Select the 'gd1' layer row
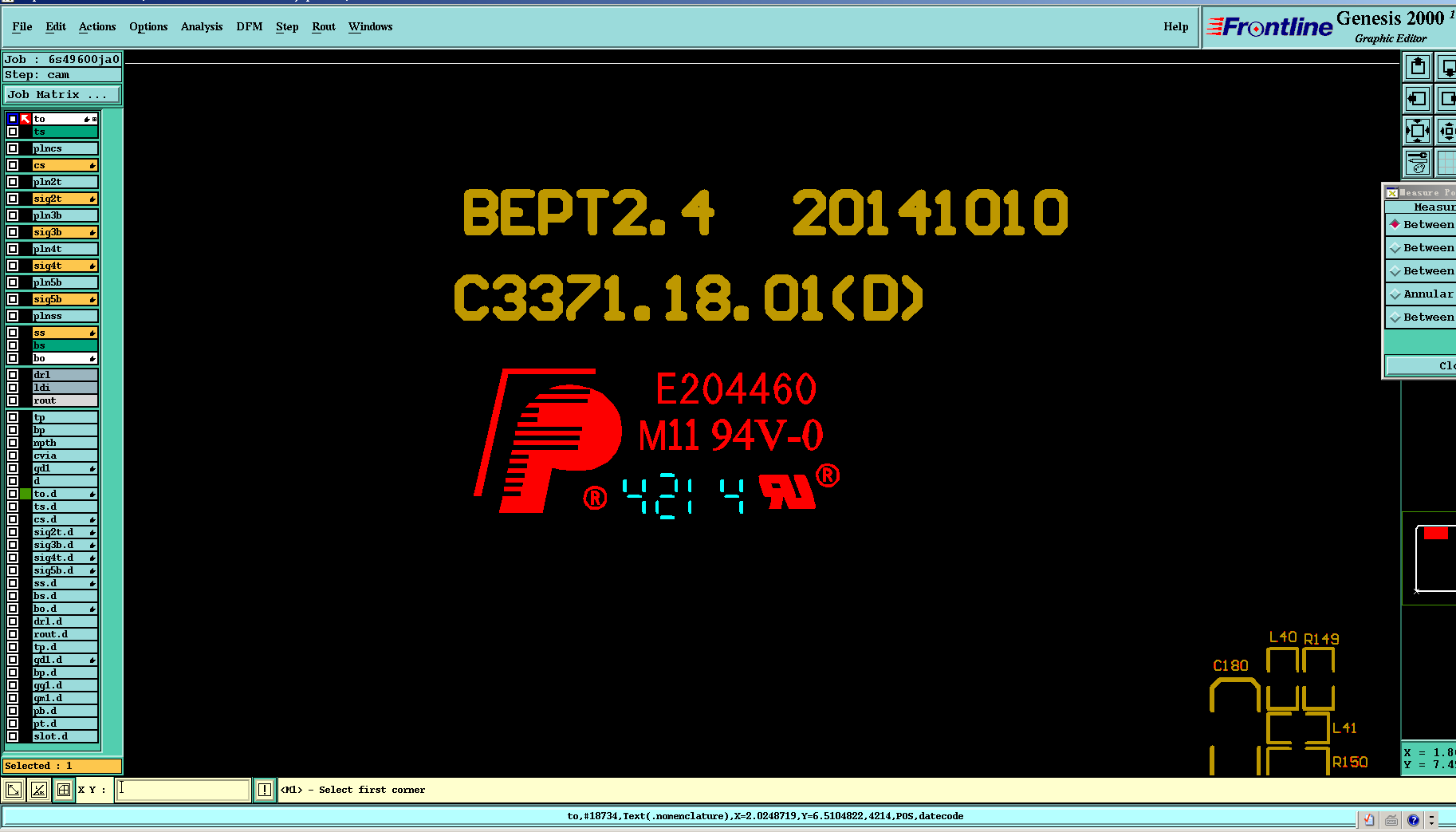 65,468
